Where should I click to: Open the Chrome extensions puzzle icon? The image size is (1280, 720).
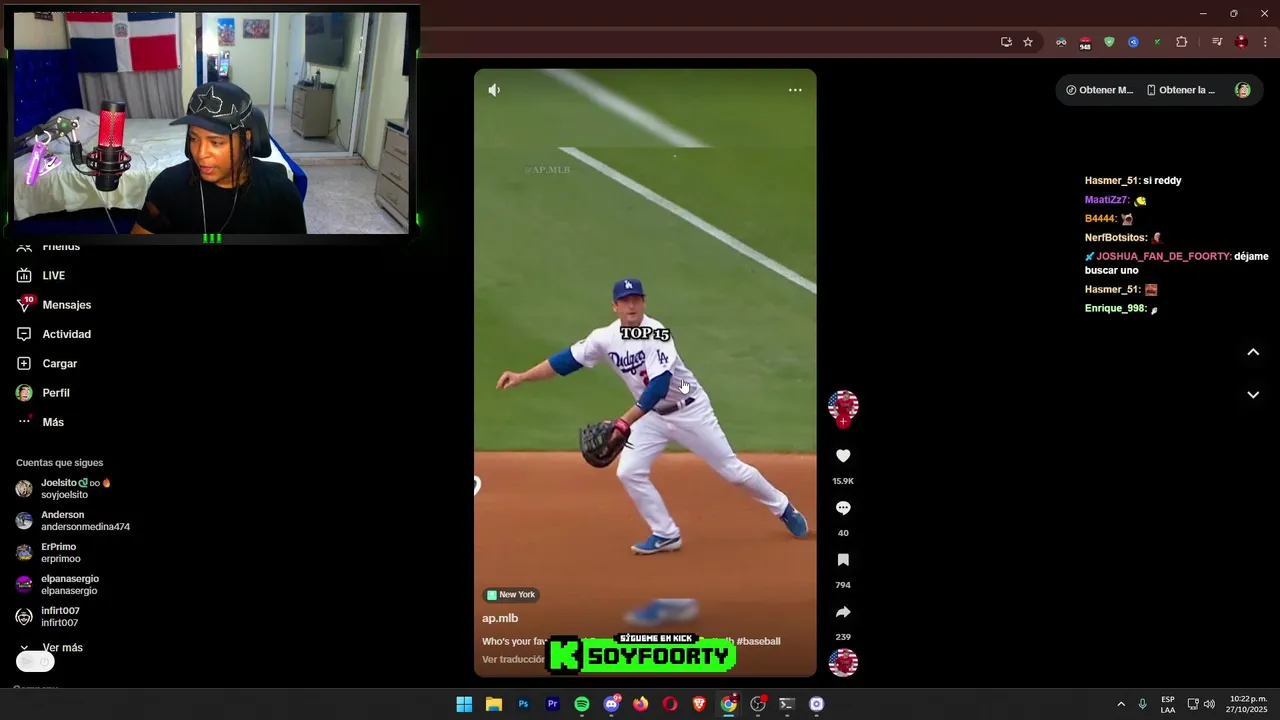click(1182, 42)
